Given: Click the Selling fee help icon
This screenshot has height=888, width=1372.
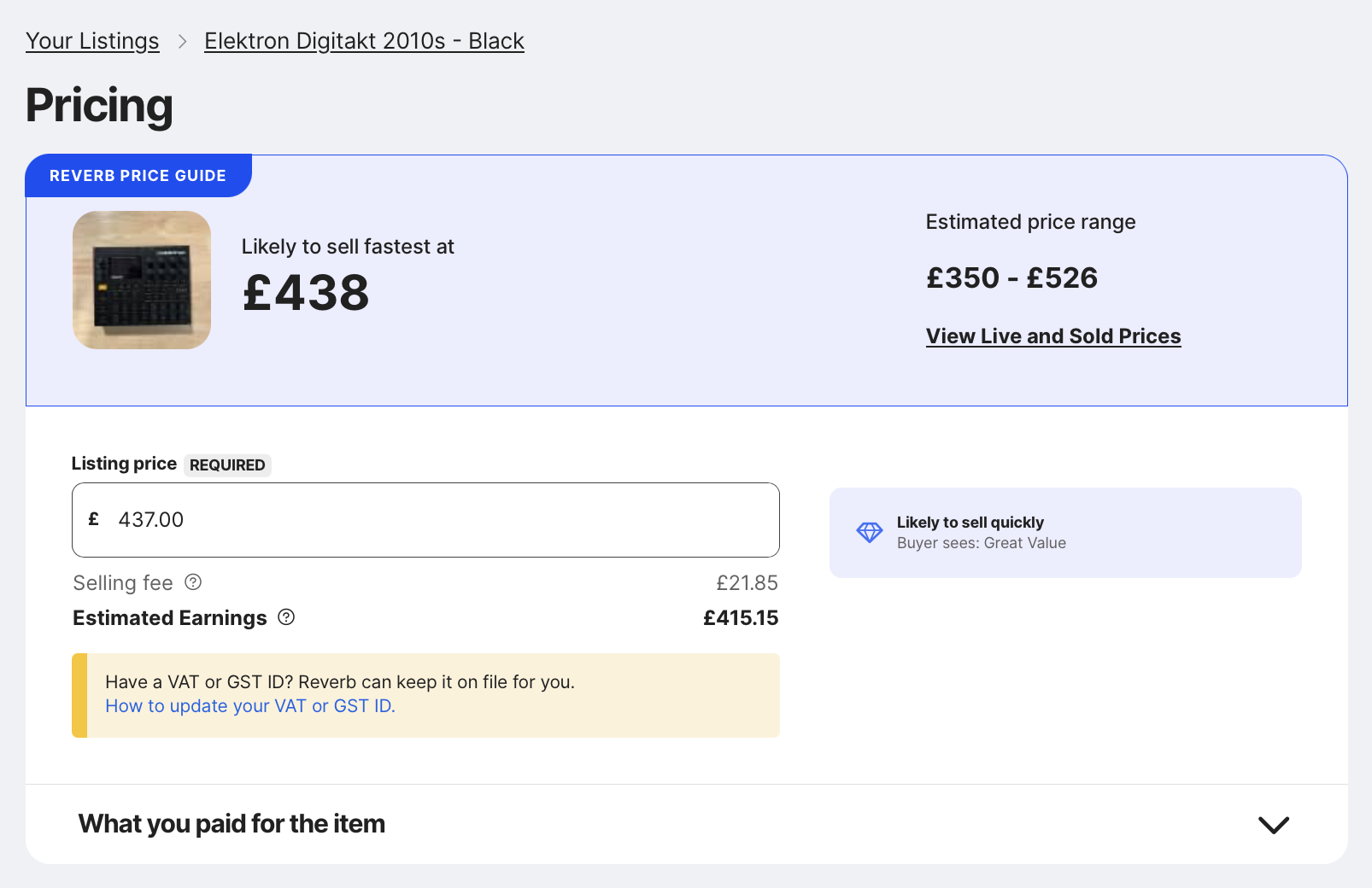Looking at the screenshot, I should (x=193, y=583).
